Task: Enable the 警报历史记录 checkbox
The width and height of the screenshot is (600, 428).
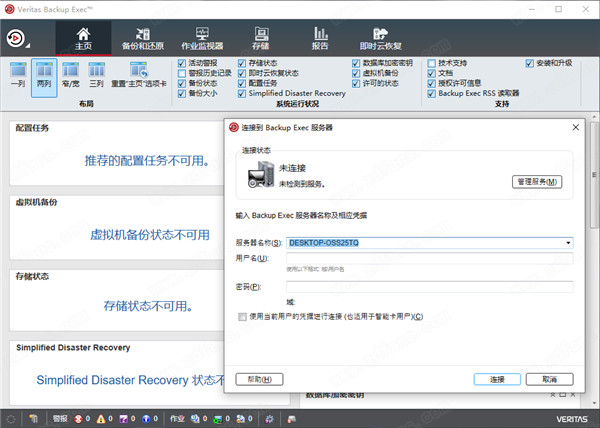Action: click(x=182, y=73)
